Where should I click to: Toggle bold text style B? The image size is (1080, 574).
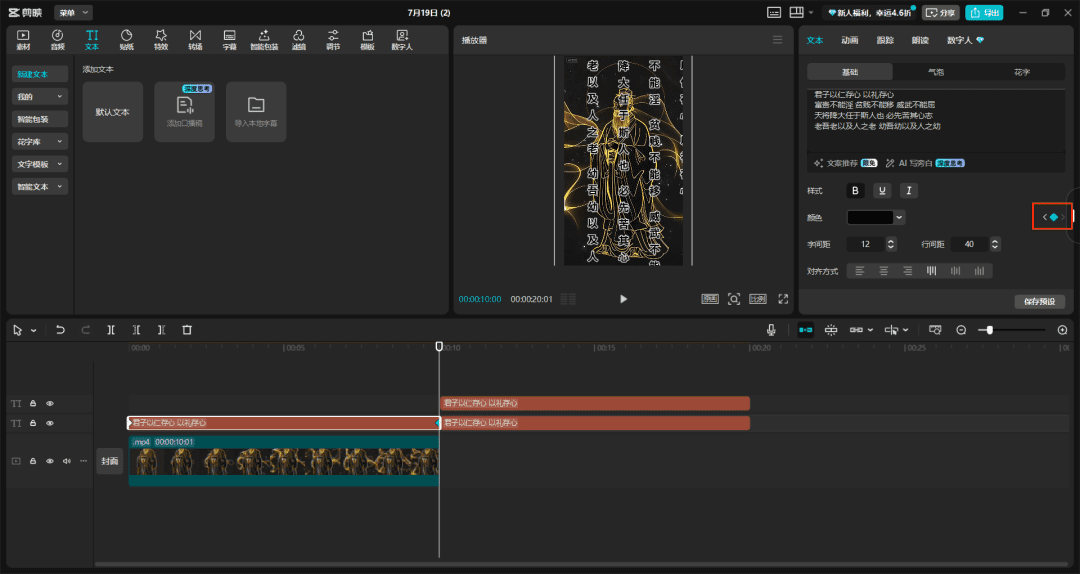855,190
